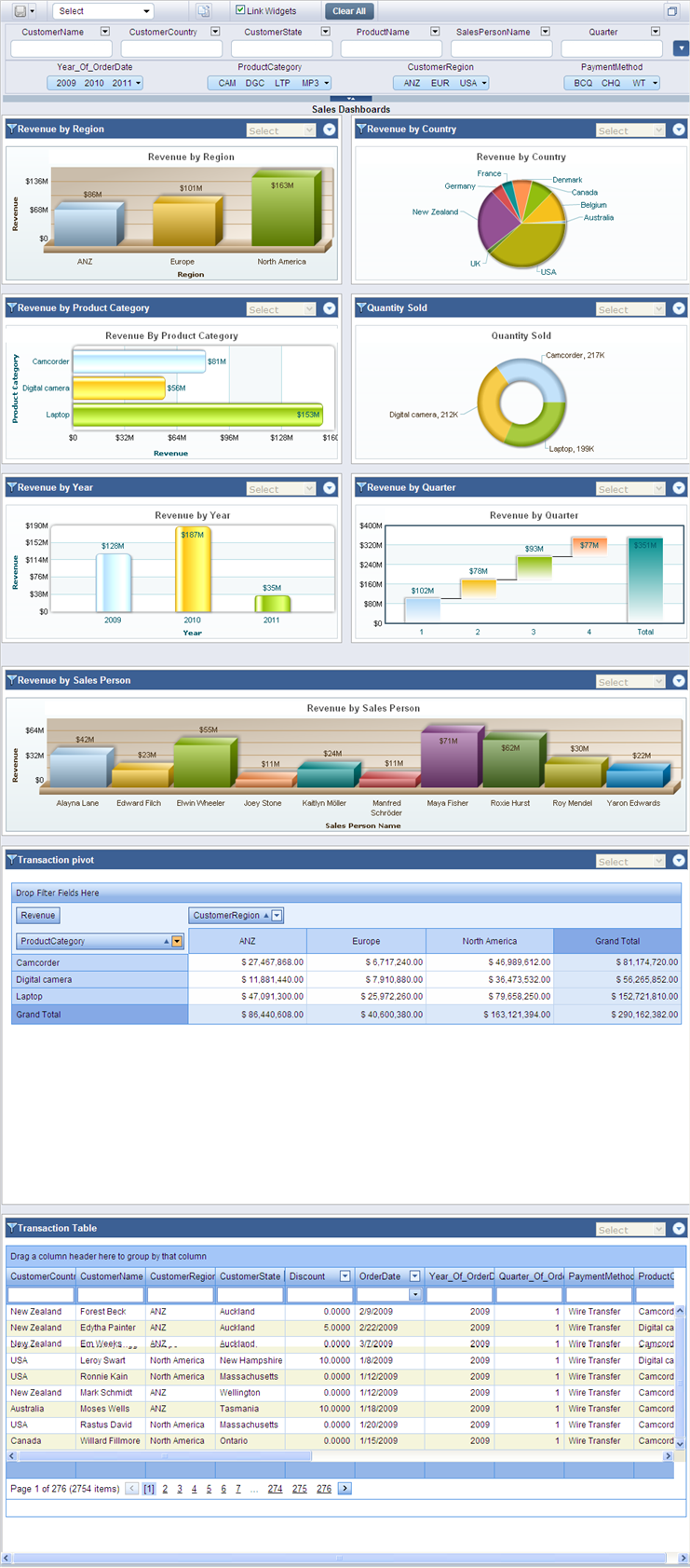
Task: Click the Clear All button
Action: click(349, 11)
